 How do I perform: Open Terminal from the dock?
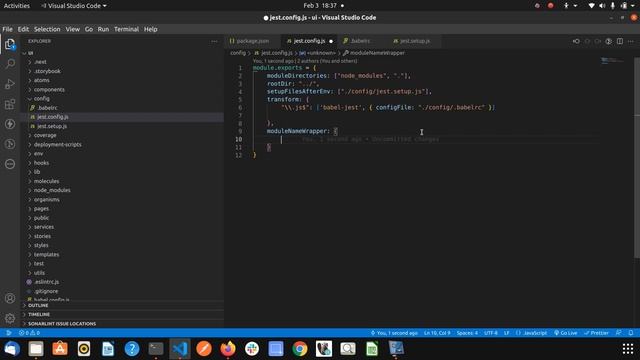point(156,349)
